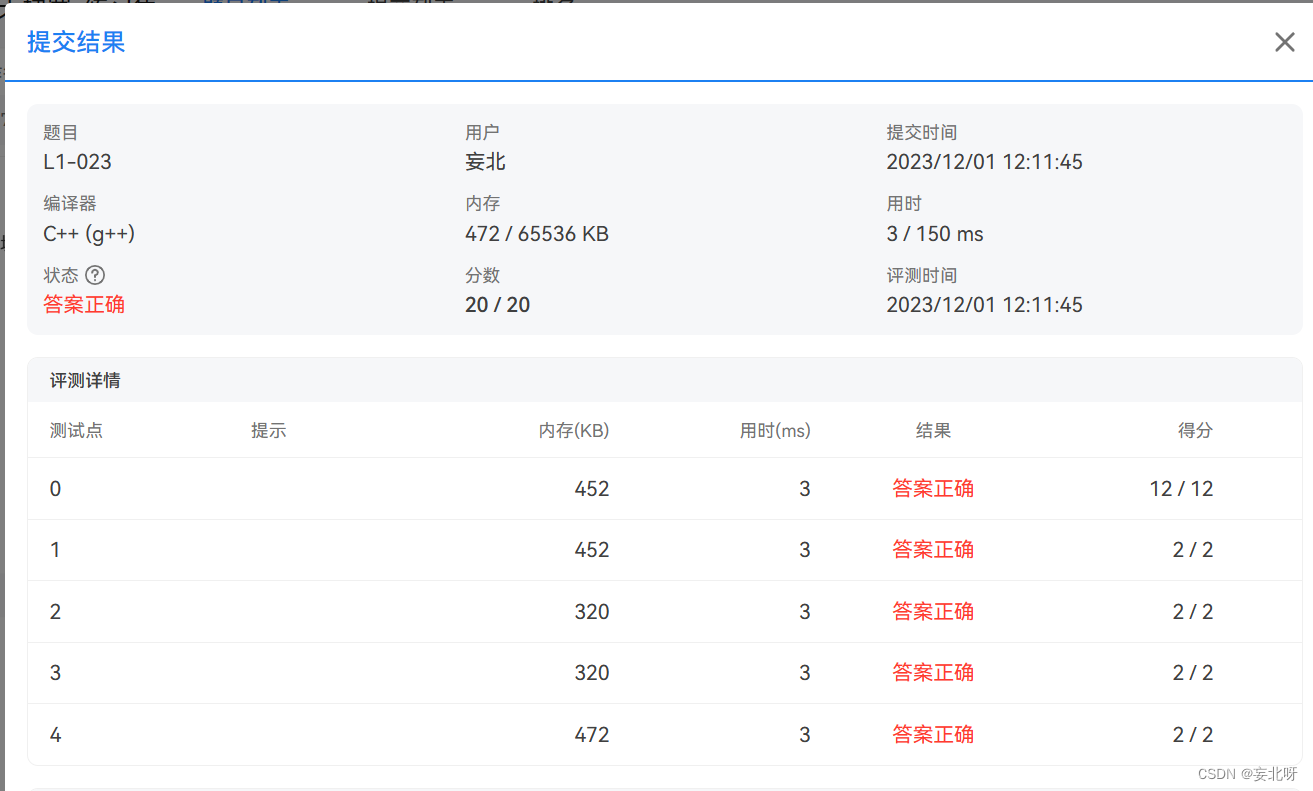The image size is (1313, 791).
Task: Select the 内存(KB) column header
Action: [x=574, y=431]
